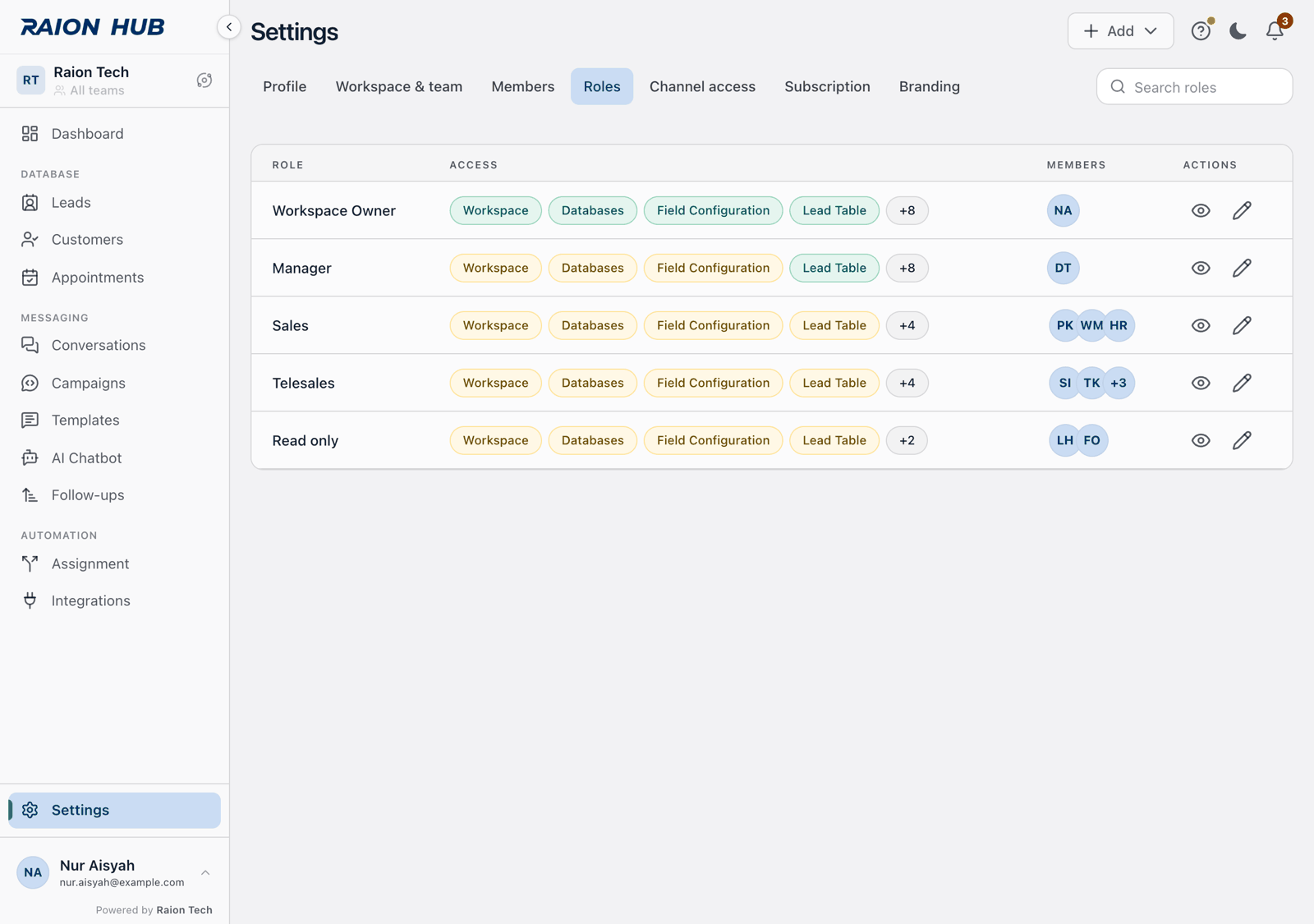Open Templates in the sidebar
Screen dimensions: 1314x924
114,421
